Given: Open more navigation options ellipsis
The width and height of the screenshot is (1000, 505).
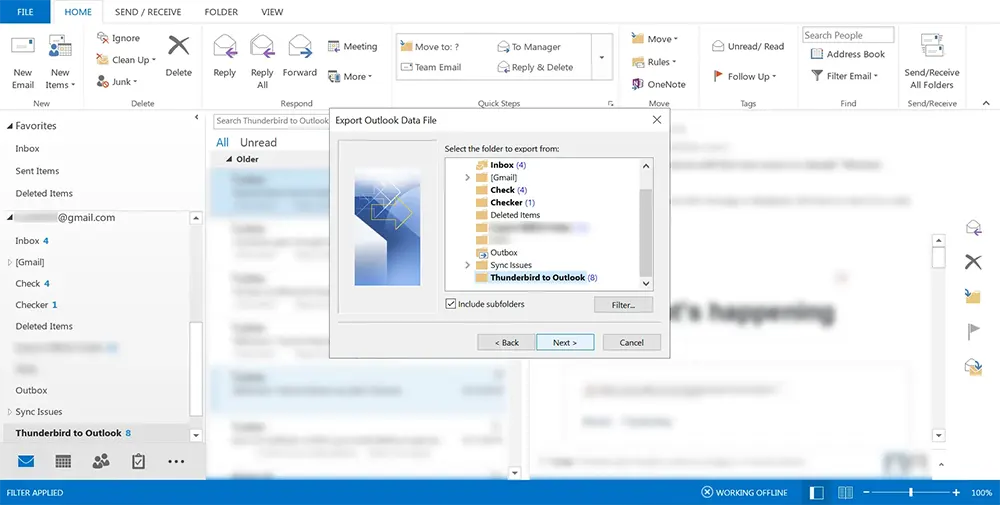Looking at the screenshot, I should coord(176,462).
